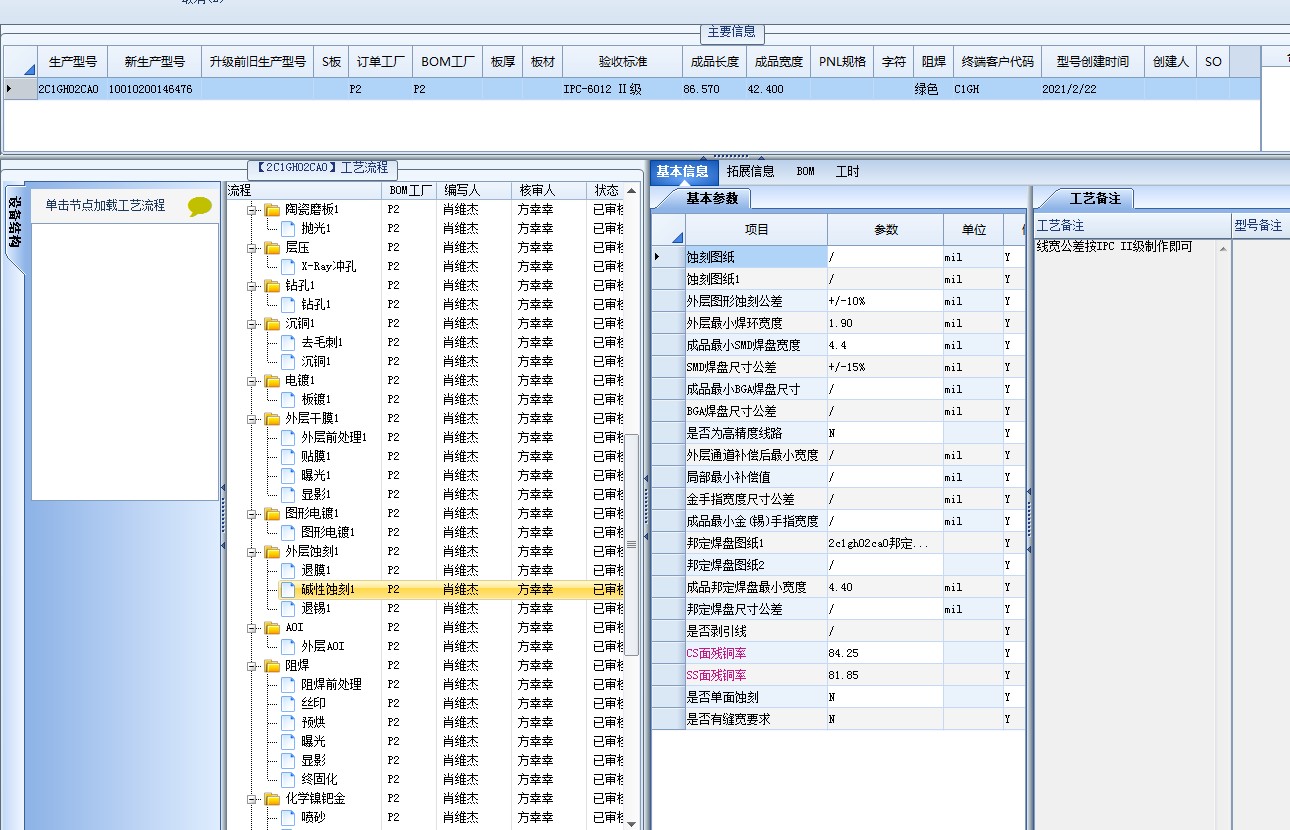Click the process tree scrollbar up arrow

coord(631,191)
